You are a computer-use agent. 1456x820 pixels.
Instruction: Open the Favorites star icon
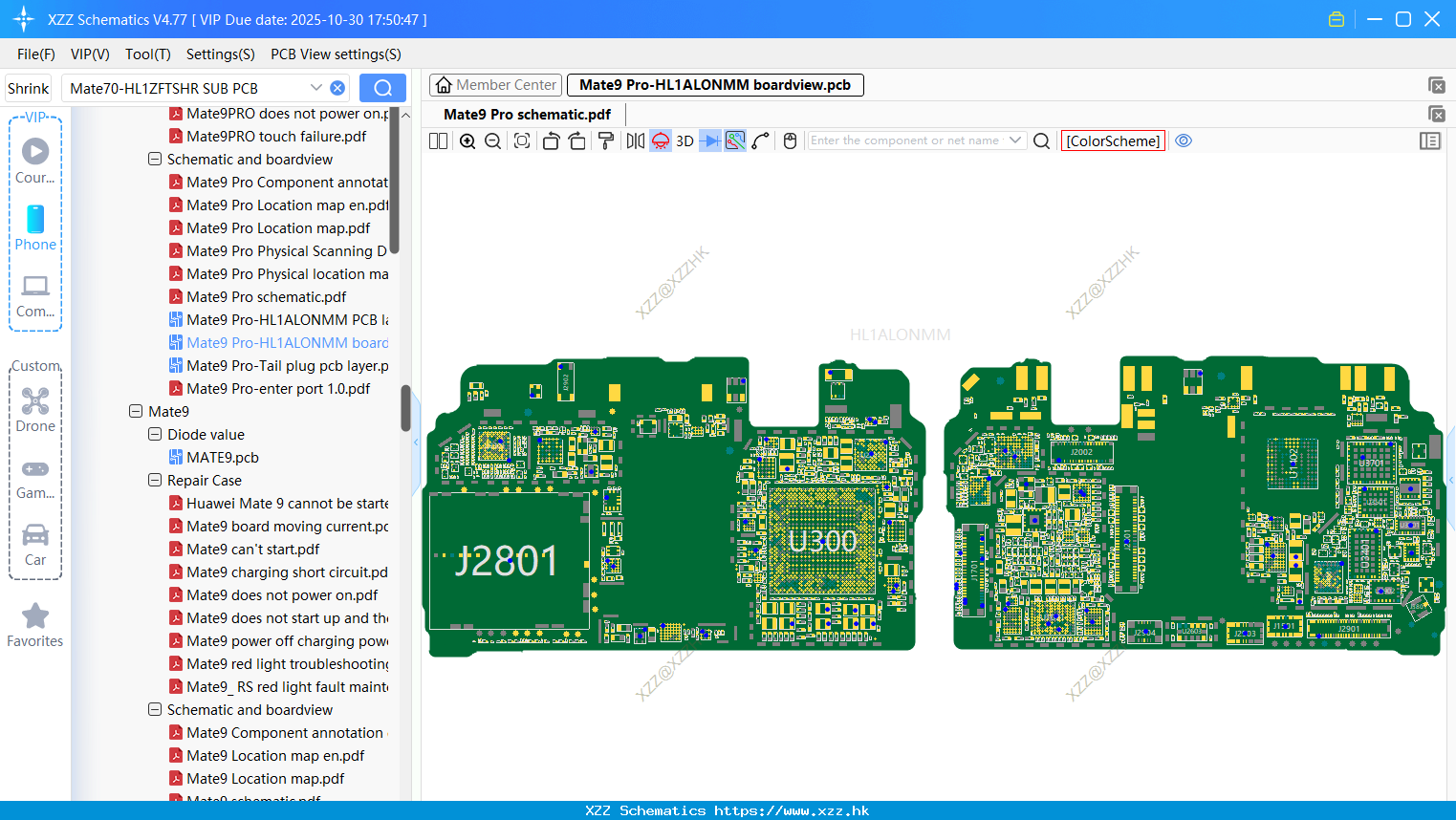(35, 625)
